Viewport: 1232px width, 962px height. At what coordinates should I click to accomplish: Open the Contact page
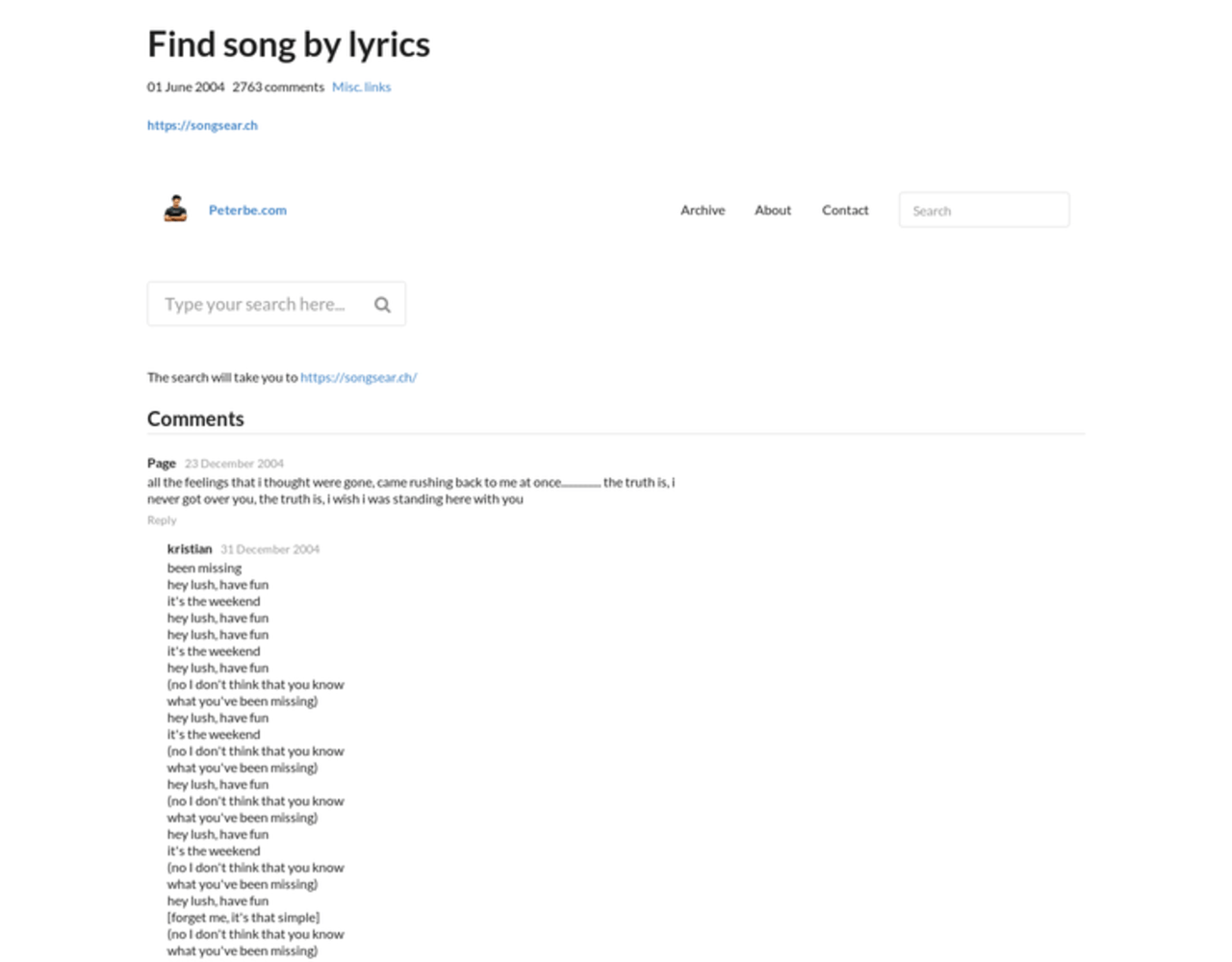tap(845, 210)
